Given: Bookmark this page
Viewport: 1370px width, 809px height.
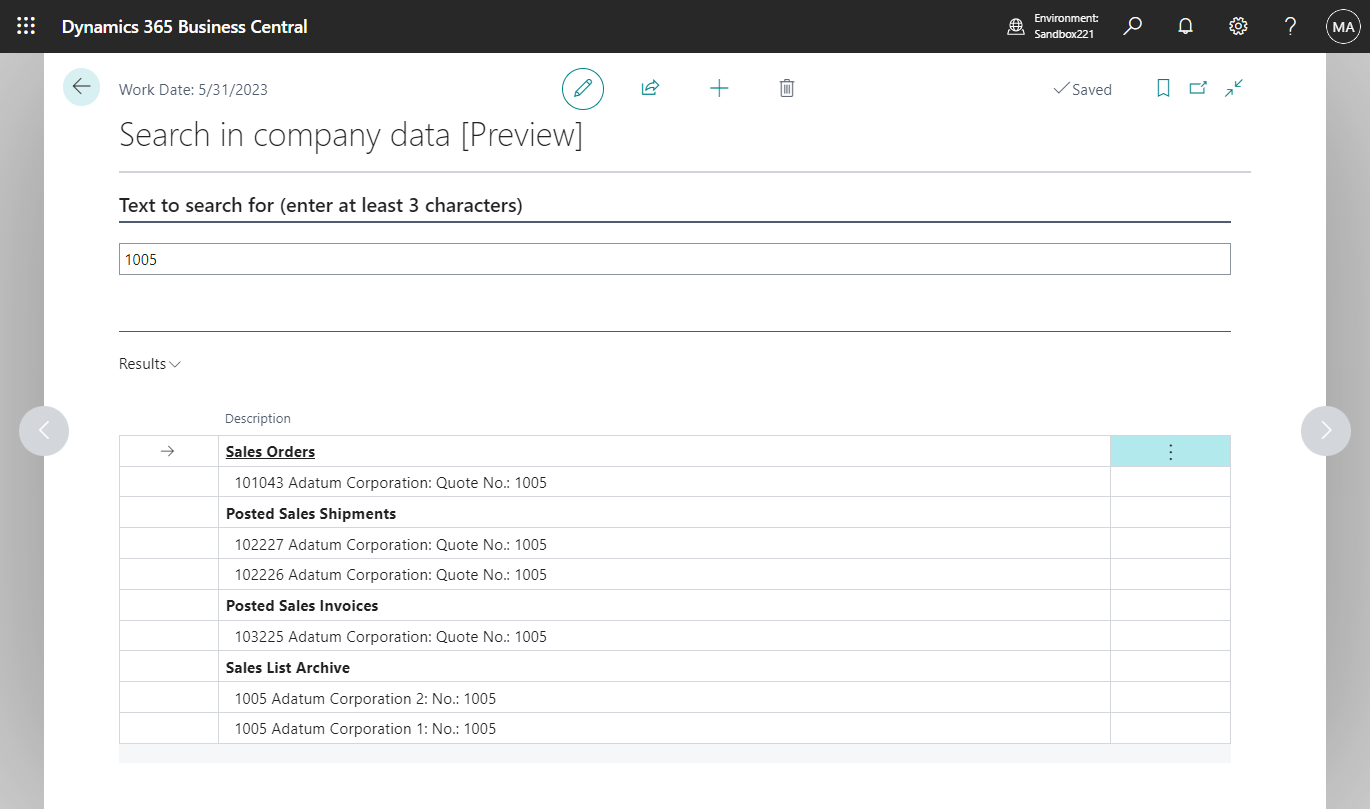Looking at the screenshot, I should [x=1163, y=88].
